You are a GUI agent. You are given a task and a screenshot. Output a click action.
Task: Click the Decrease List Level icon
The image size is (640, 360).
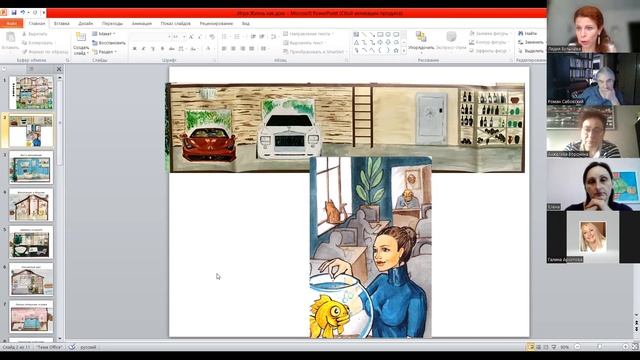click(253, 37)
